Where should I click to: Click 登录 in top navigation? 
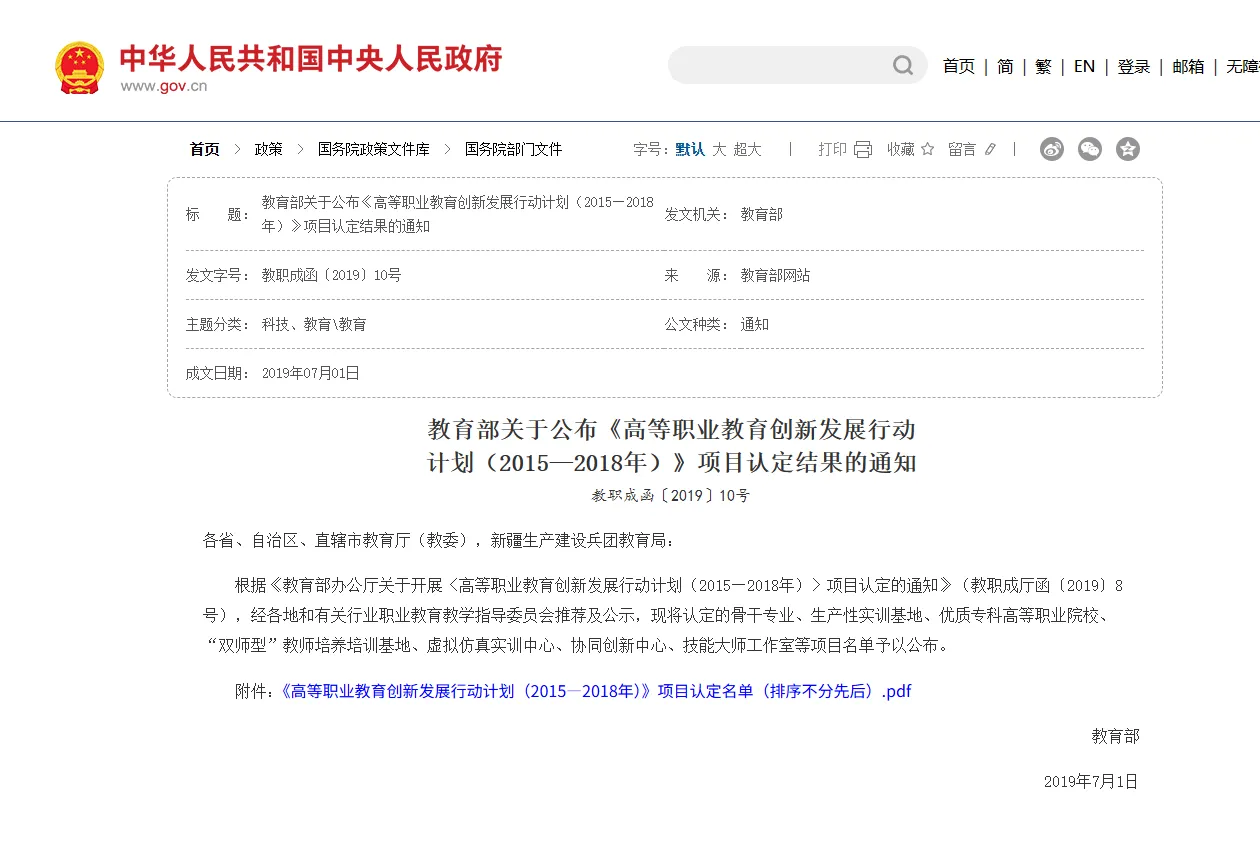1133,66
